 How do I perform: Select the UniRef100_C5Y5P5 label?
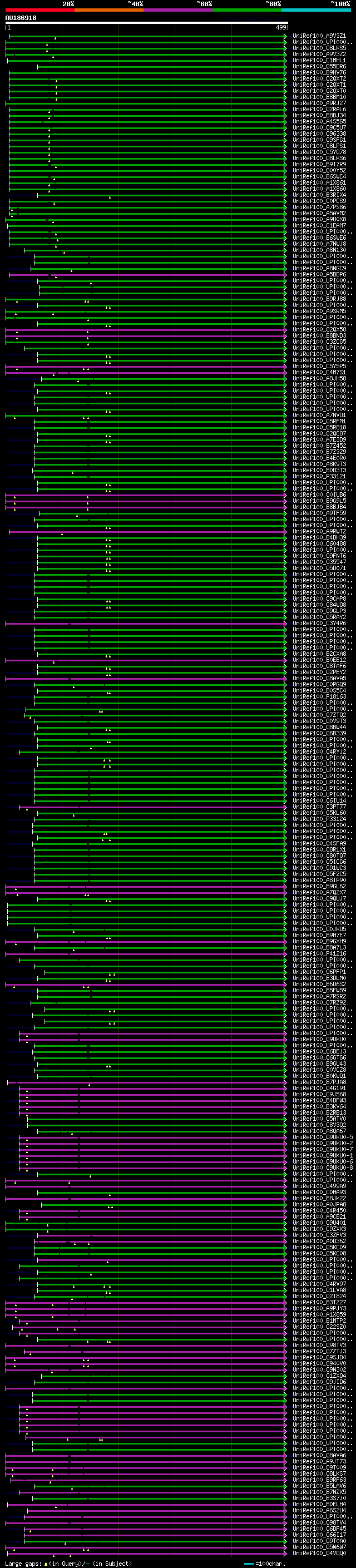319,367
